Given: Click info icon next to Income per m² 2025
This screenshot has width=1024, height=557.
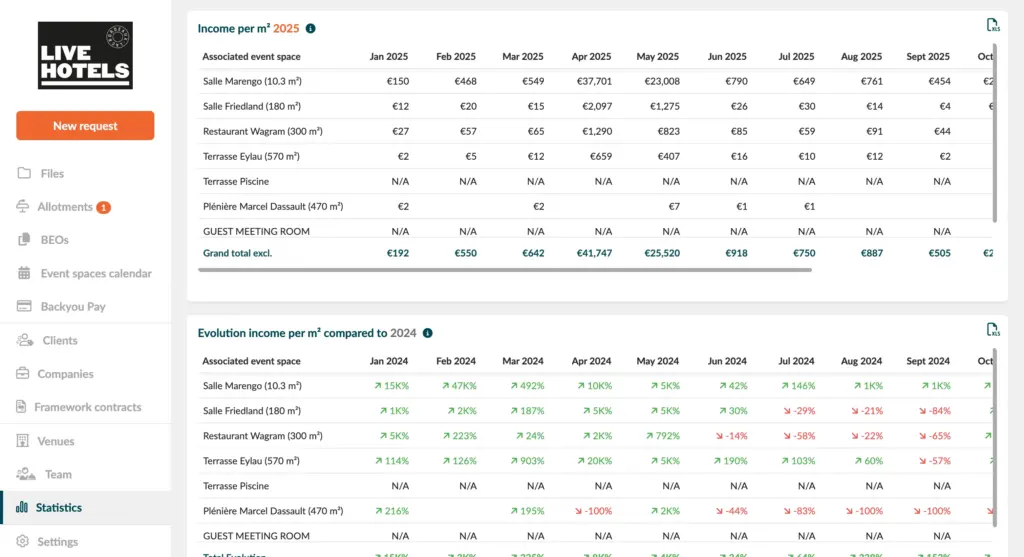Looking at the screenshot, I should (x=311, y=29).
